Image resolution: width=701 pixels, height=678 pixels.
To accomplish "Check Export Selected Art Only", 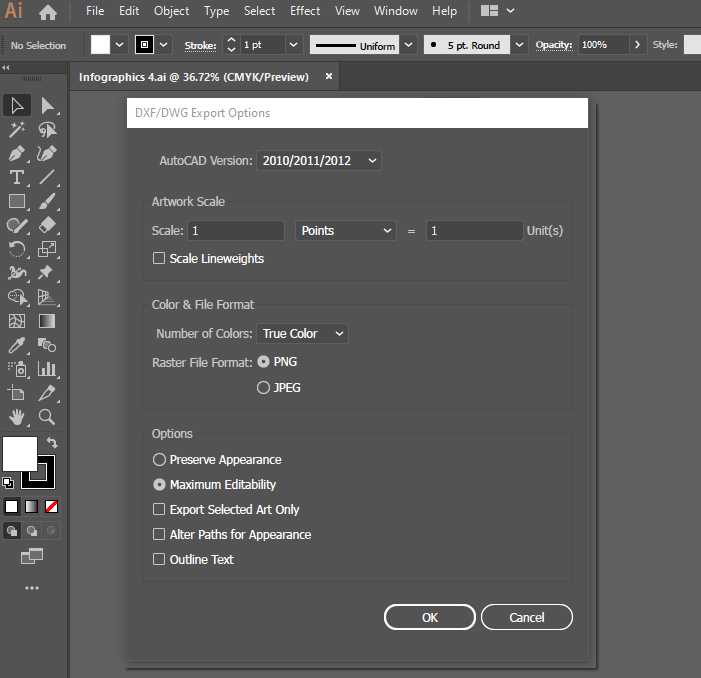I will coord(159,510).
